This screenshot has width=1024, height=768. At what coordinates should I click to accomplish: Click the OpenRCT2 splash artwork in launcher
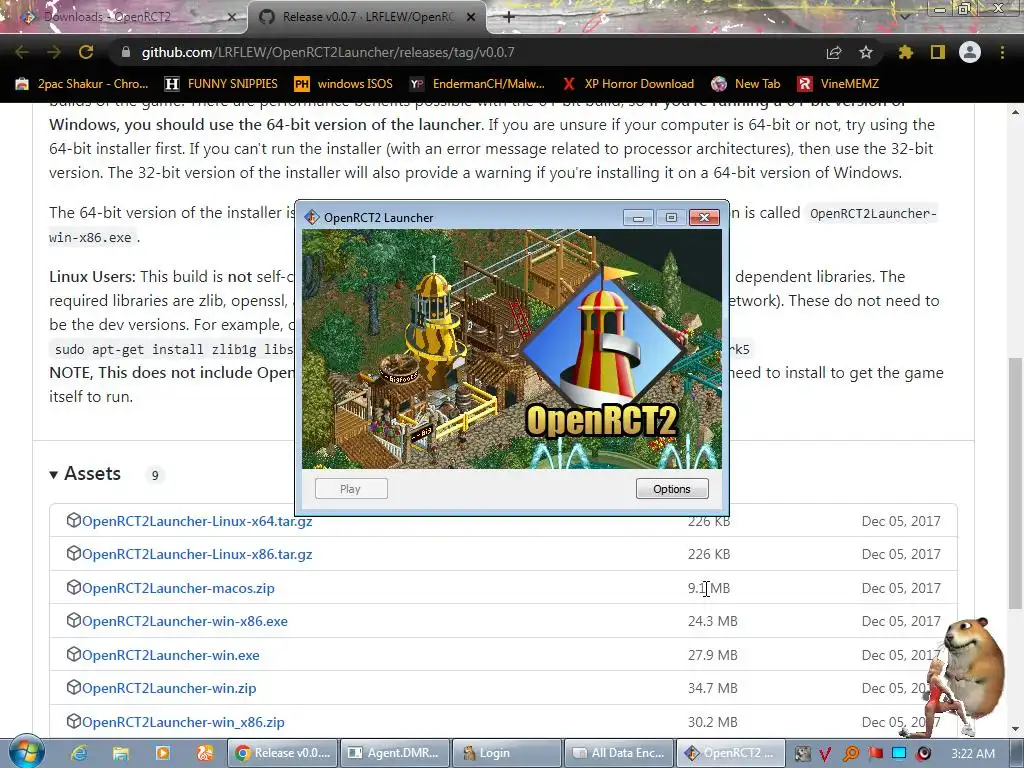(512, 349)
